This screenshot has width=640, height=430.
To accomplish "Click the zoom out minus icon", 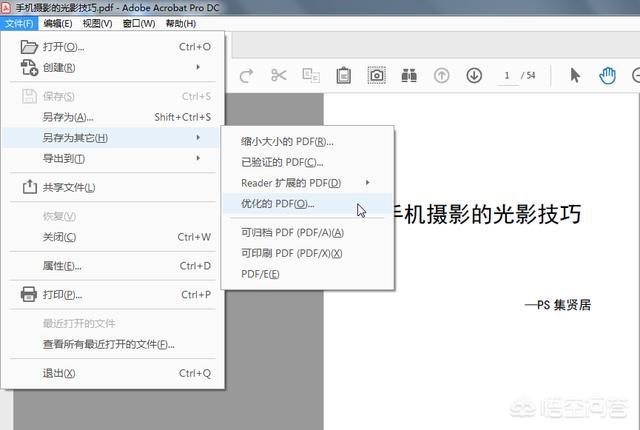I will point(636,75).
